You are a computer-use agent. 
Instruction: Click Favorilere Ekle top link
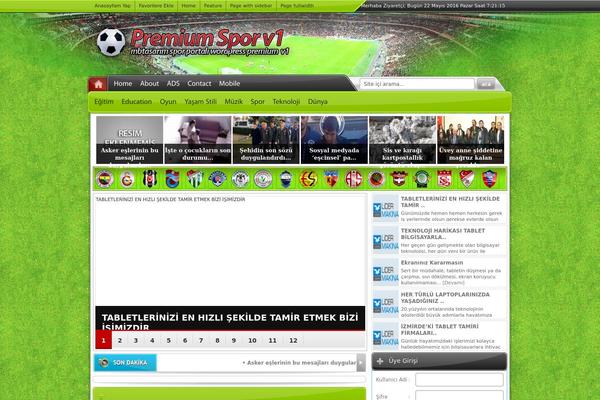click(x=156, y=6)
